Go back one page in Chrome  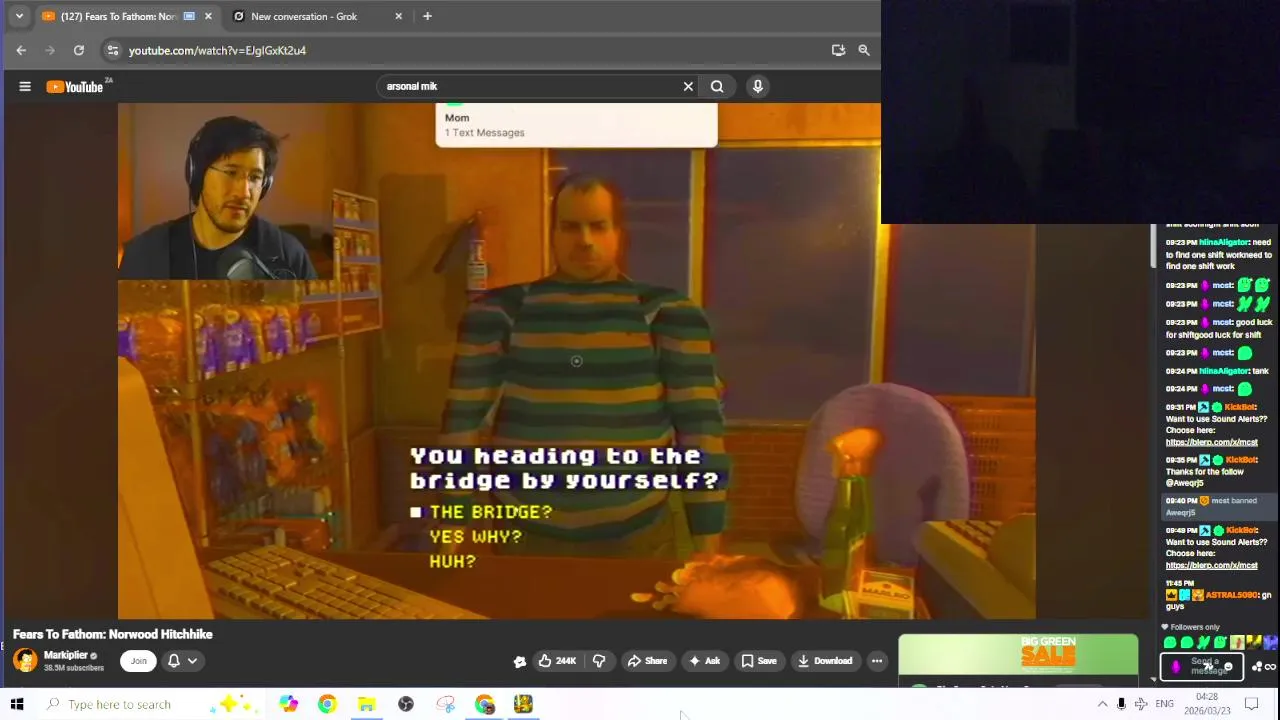pyautogui.click(x=21, y=50)
